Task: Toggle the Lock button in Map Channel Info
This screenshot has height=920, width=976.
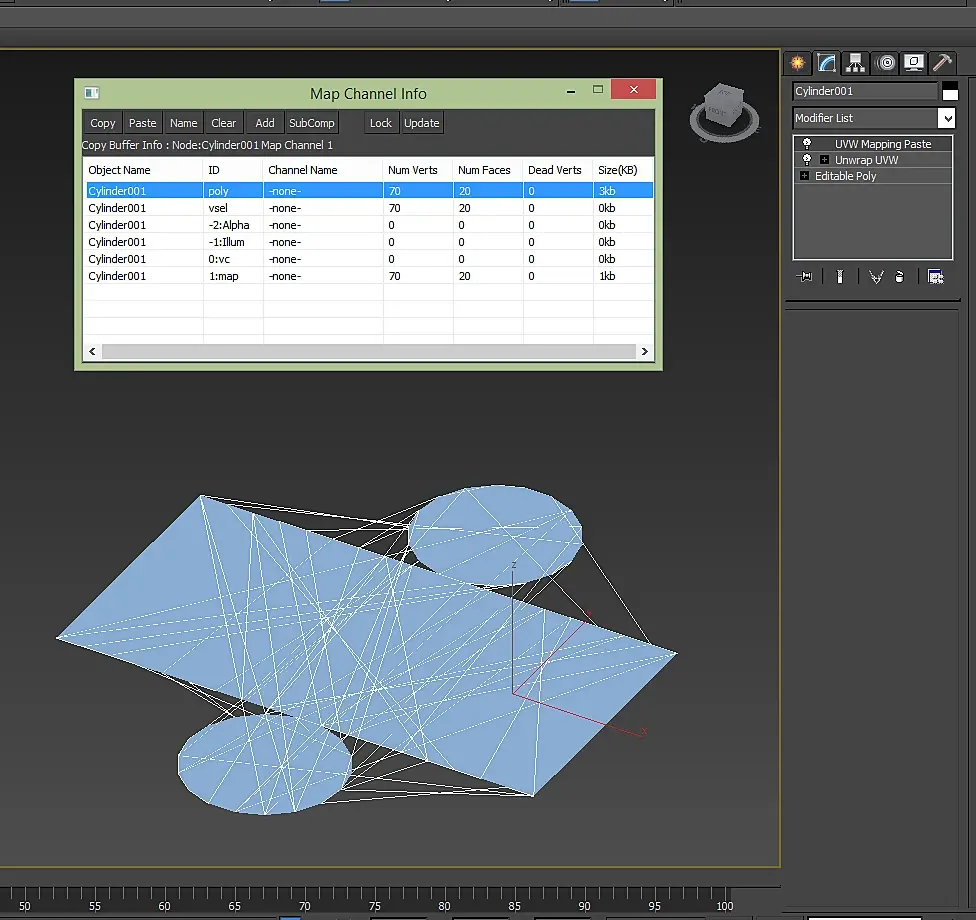Action: coord(380,123)
